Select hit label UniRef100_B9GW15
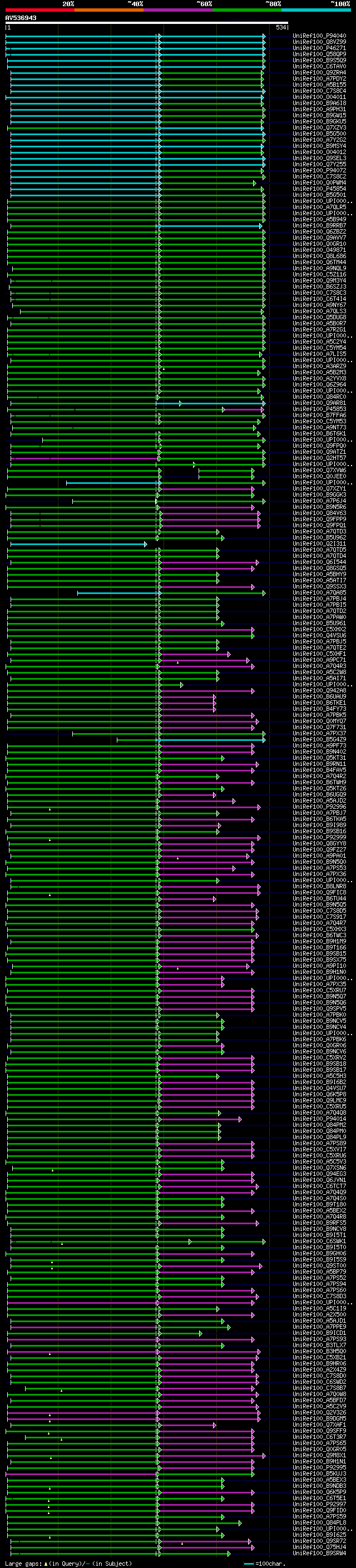The height and width of the screenshot is (1568, 356). pos(319,115)
